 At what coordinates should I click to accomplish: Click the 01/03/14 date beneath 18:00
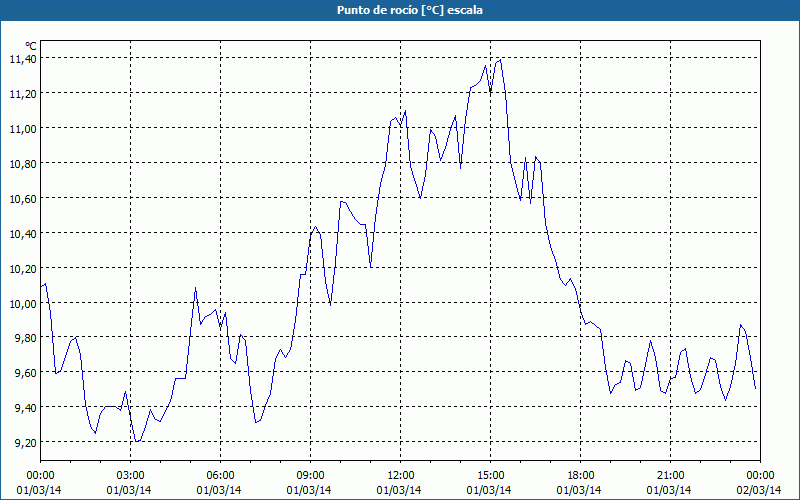[x=579, y=490]
